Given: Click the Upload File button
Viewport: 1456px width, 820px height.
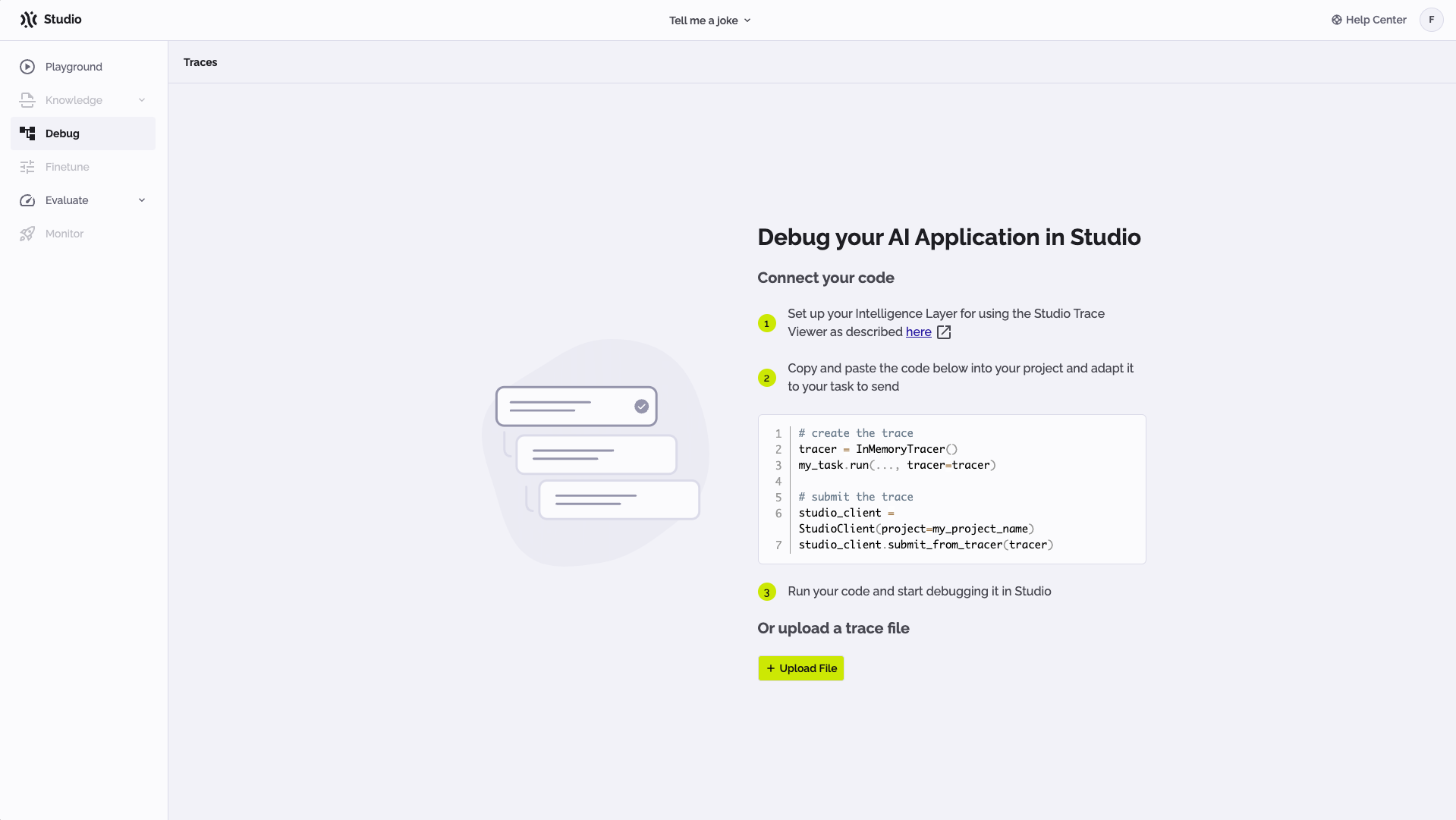Looking at the screenshot, I should pos(800,668).
